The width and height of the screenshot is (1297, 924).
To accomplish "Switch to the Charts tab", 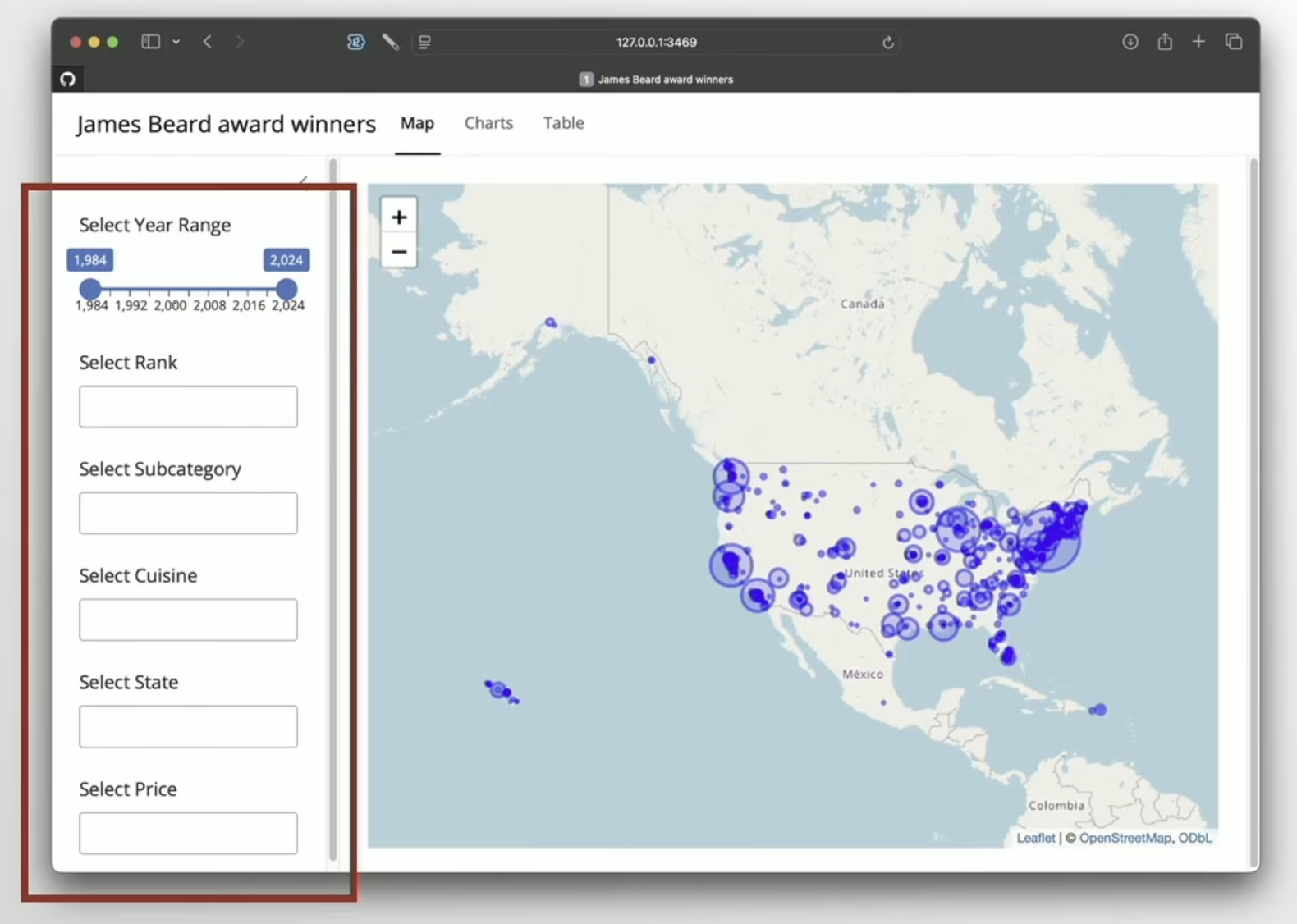I will point(488,123).
